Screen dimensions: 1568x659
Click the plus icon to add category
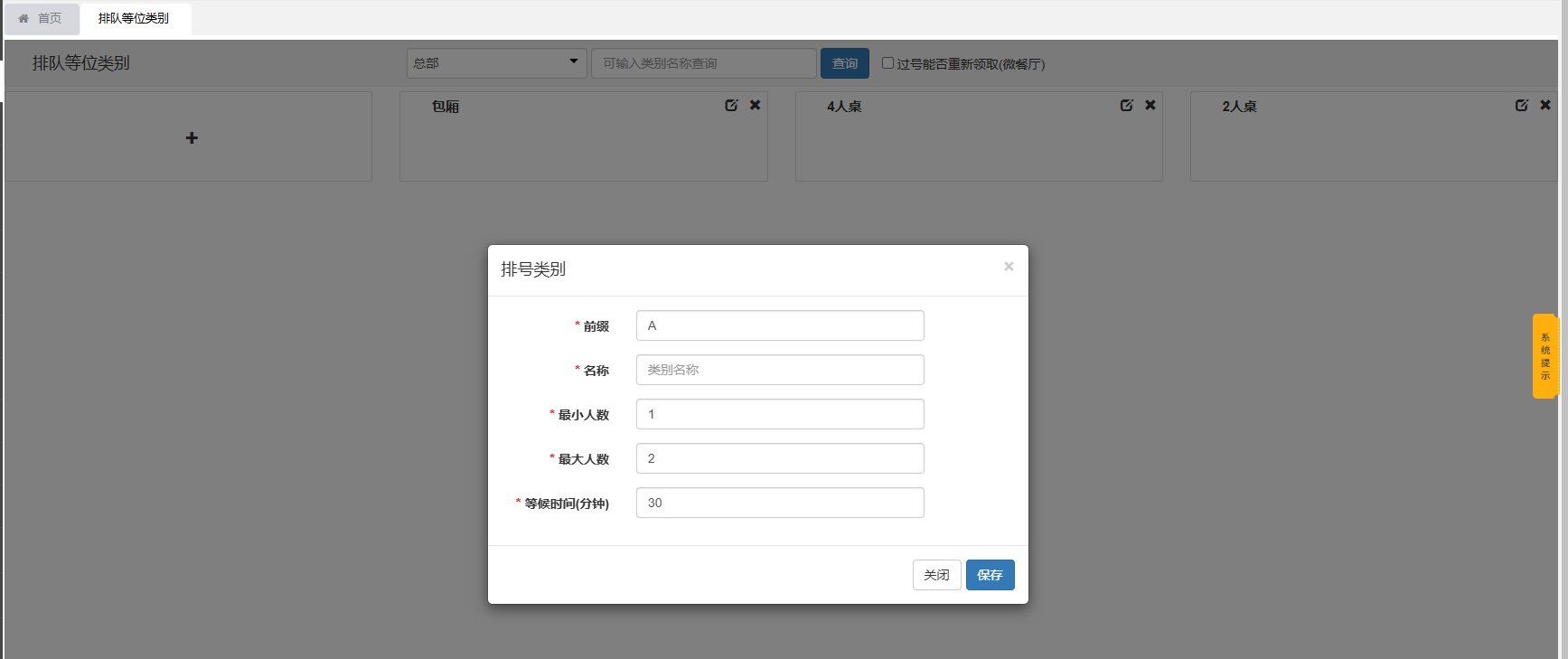click(192, 138)
